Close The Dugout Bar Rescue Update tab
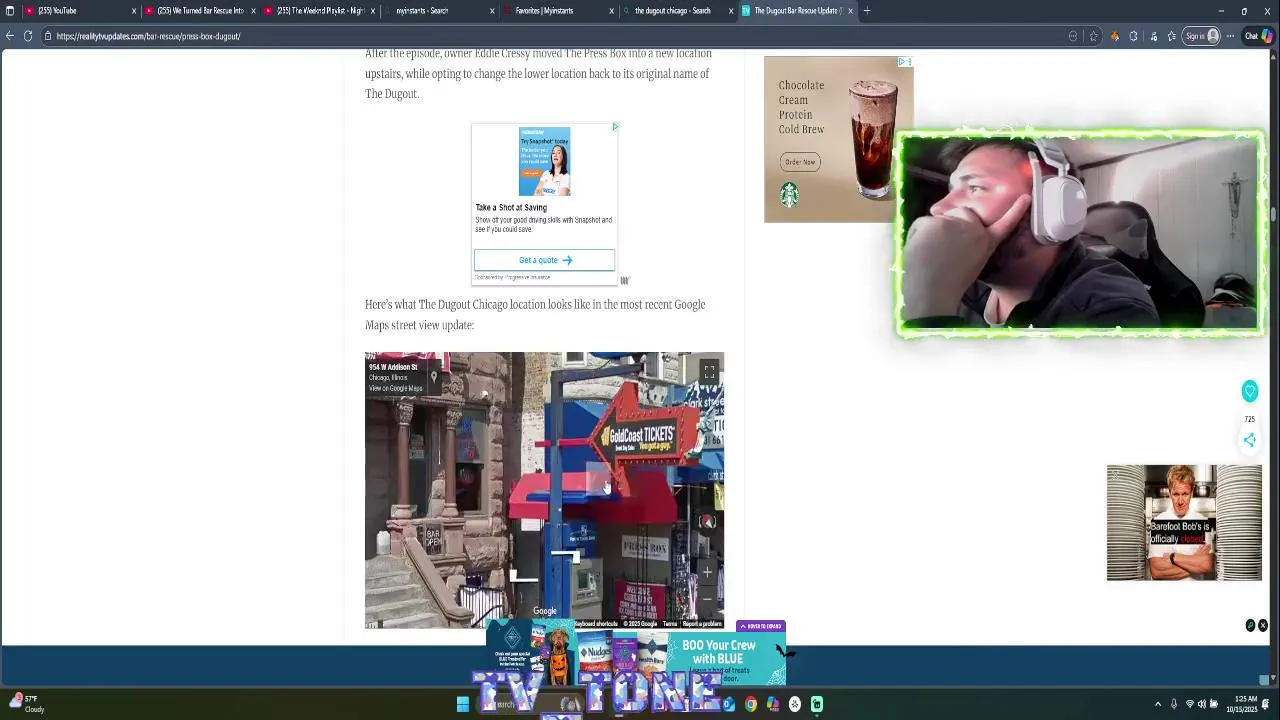1280x720 pixels. point(850,11)
